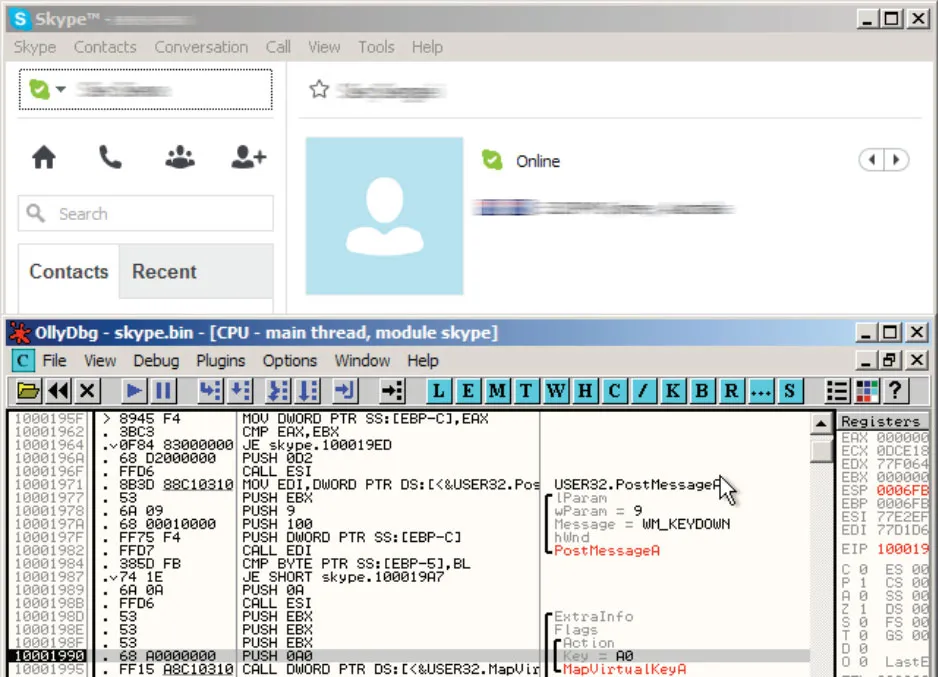Open the Skype menu in Skype window
The width and height of the screenshot is (938, 677).
coord(35,47)
